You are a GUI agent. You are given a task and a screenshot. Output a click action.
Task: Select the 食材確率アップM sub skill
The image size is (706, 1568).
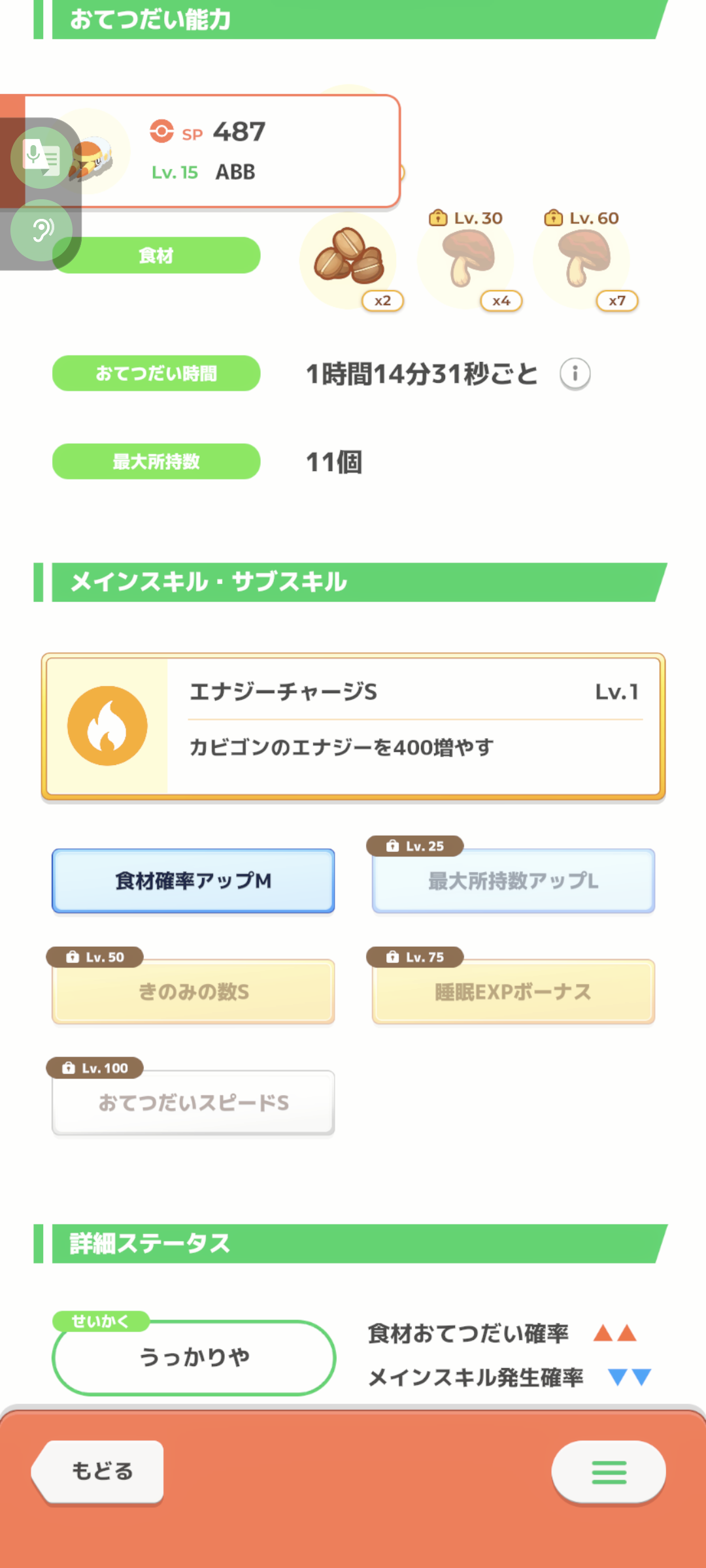(x=193, y=881)
